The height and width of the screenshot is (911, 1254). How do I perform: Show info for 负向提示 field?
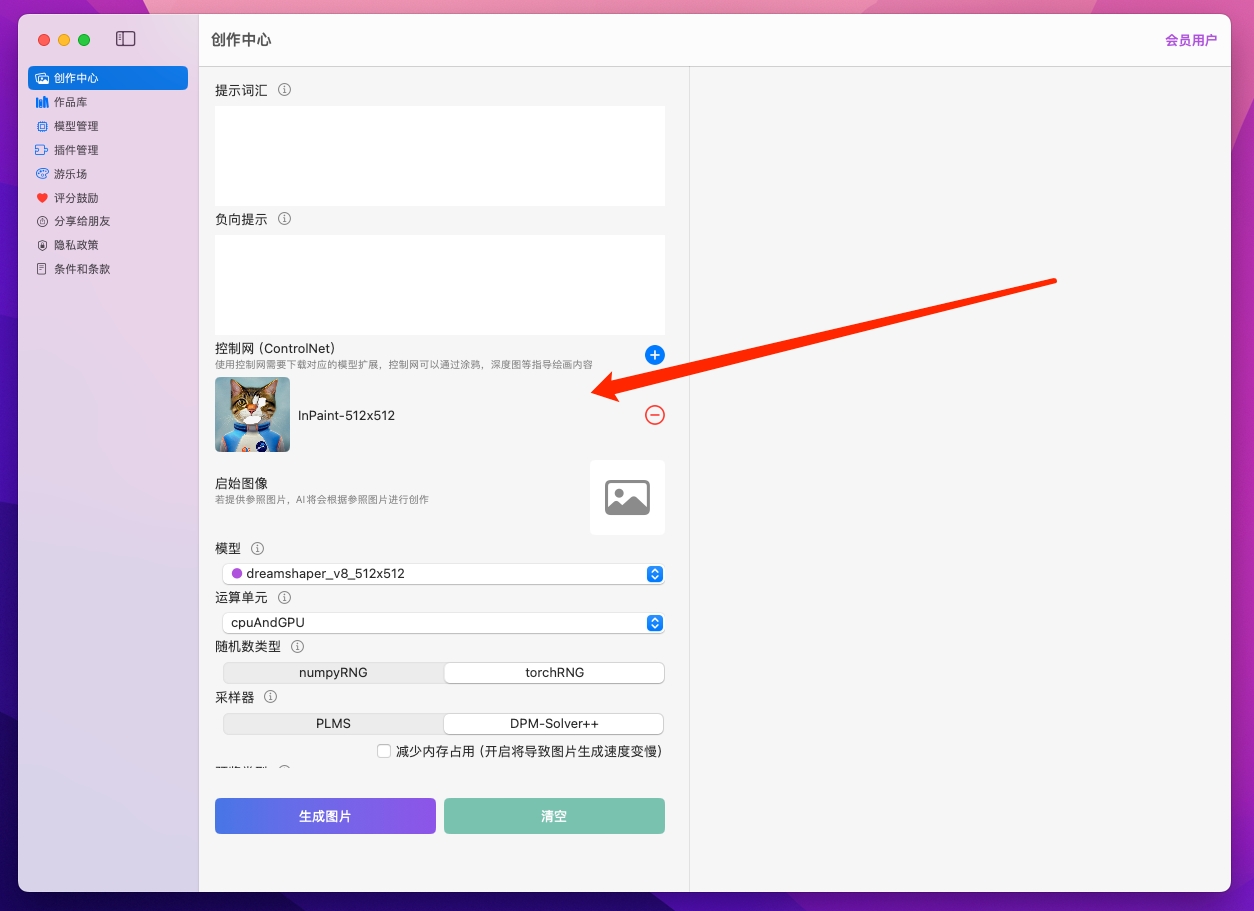point(284,219)
